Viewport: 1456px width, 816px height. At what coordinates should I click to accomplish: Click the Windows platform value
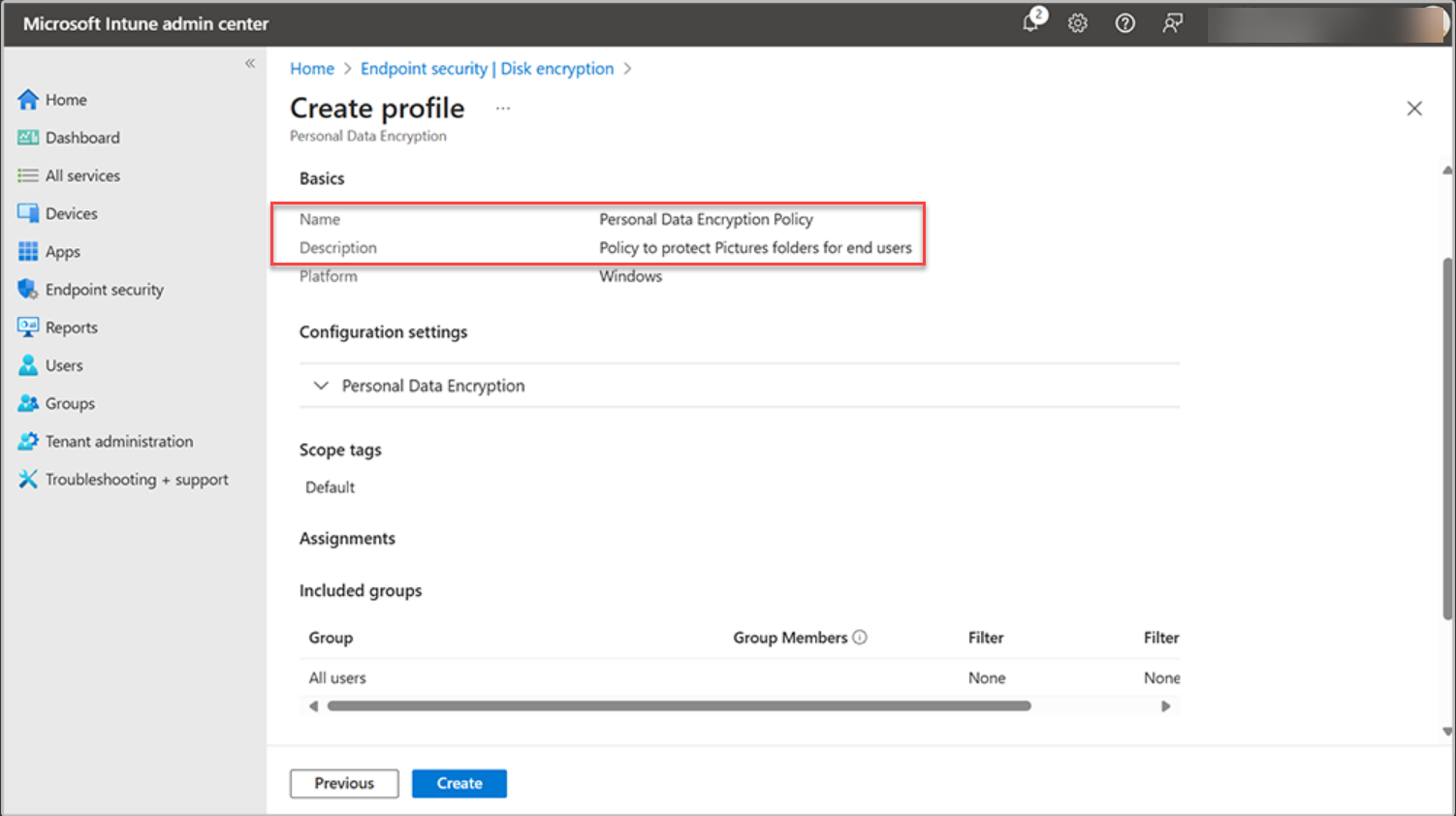630,276
